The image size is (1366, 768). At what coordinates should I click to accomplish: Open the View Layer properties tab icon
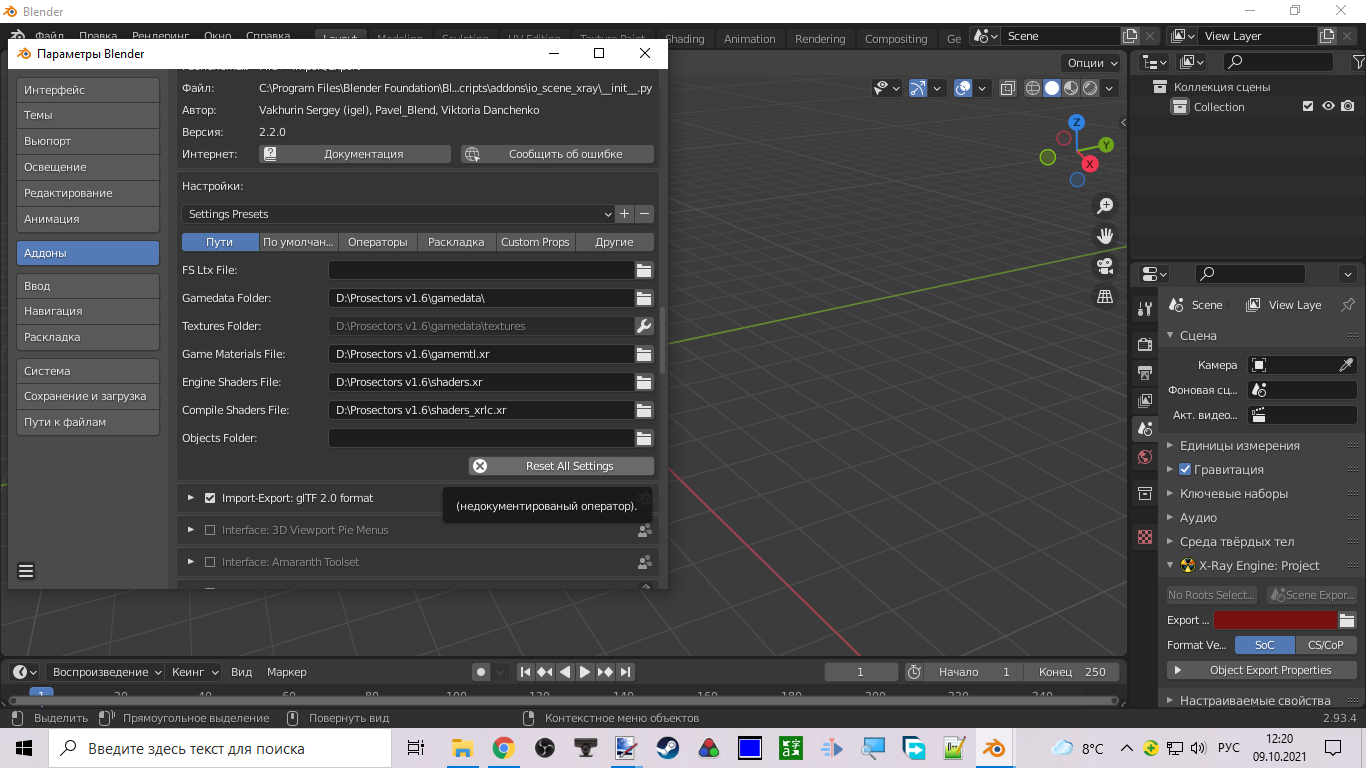coord(1145,400)
